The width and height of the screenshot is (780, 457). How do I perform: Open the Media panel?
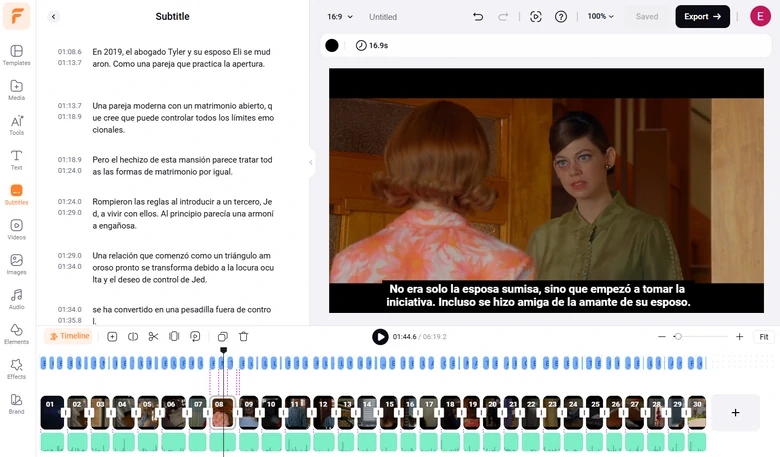pos(16,90)
